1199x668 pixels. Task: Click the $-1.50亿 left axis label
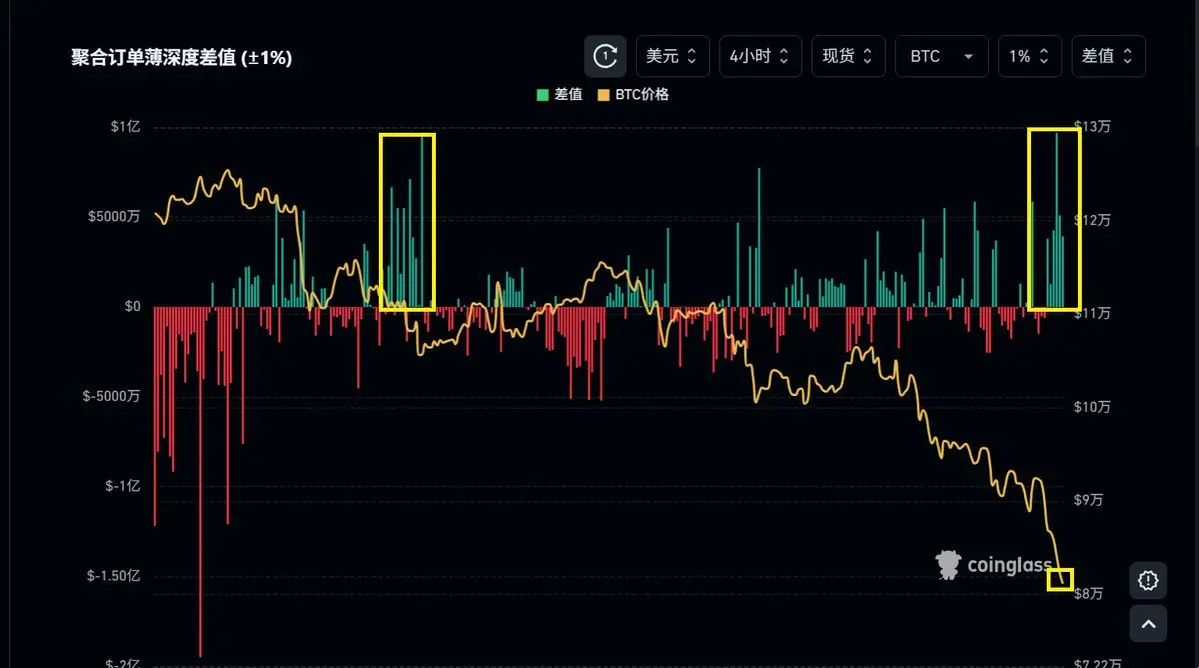[113, 576]
